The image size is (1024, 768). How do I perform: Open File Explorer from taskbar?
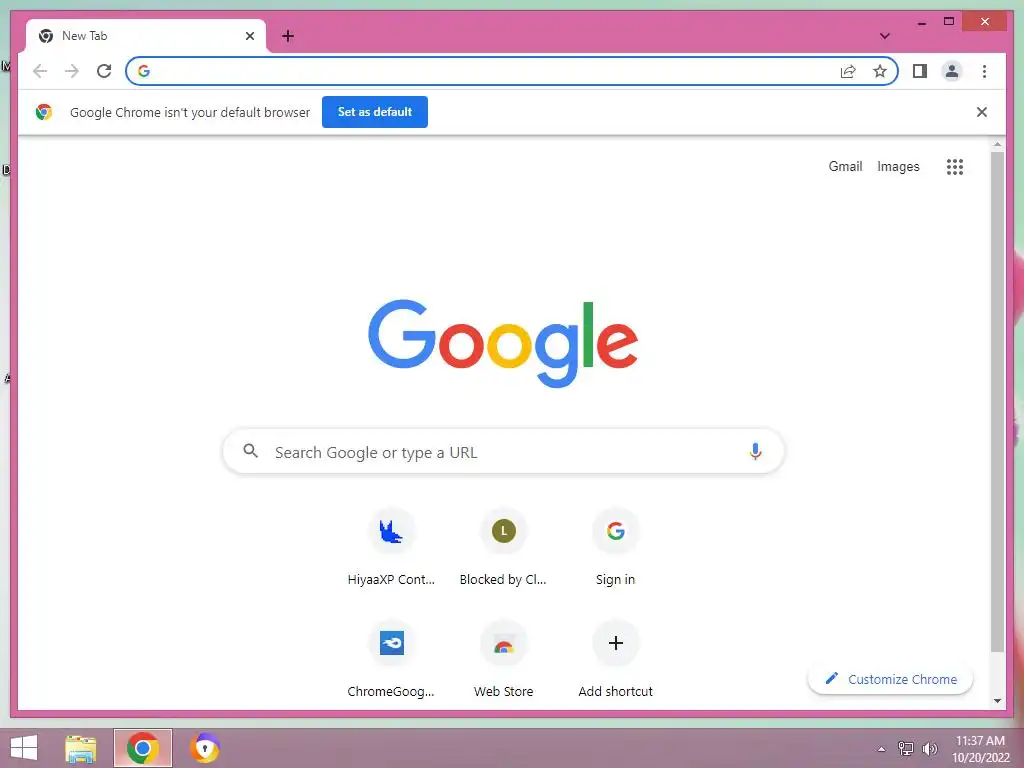[81, 748]
